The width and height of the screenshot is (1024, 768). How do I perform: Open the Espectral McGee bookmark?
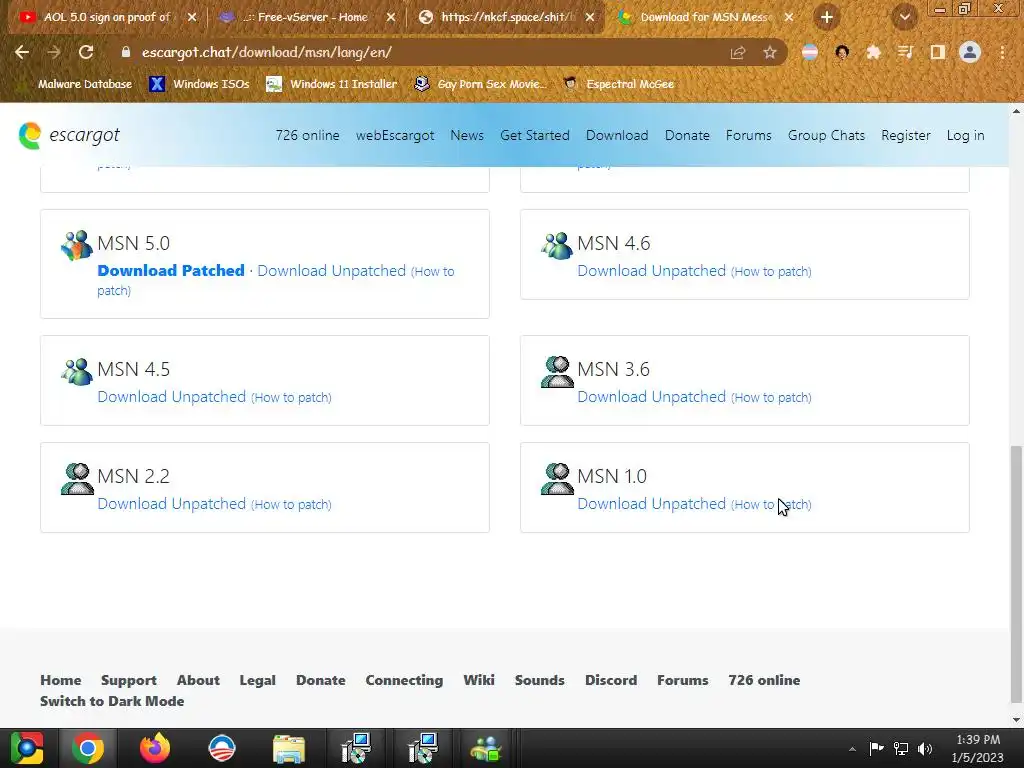click(x=618, y=84)
